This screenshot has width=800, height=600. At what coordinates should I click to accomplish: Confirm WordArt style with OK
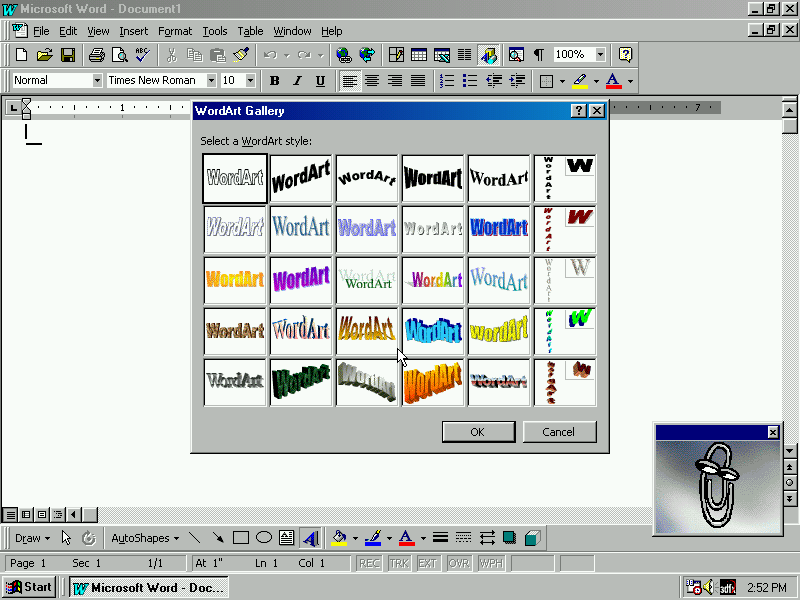478,432
